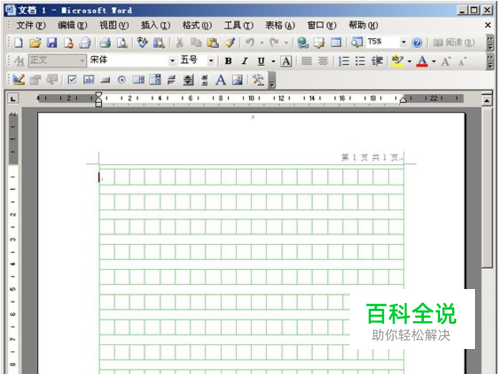Apply bold formatting
This screenshot has width=500, height=374.
228,61
